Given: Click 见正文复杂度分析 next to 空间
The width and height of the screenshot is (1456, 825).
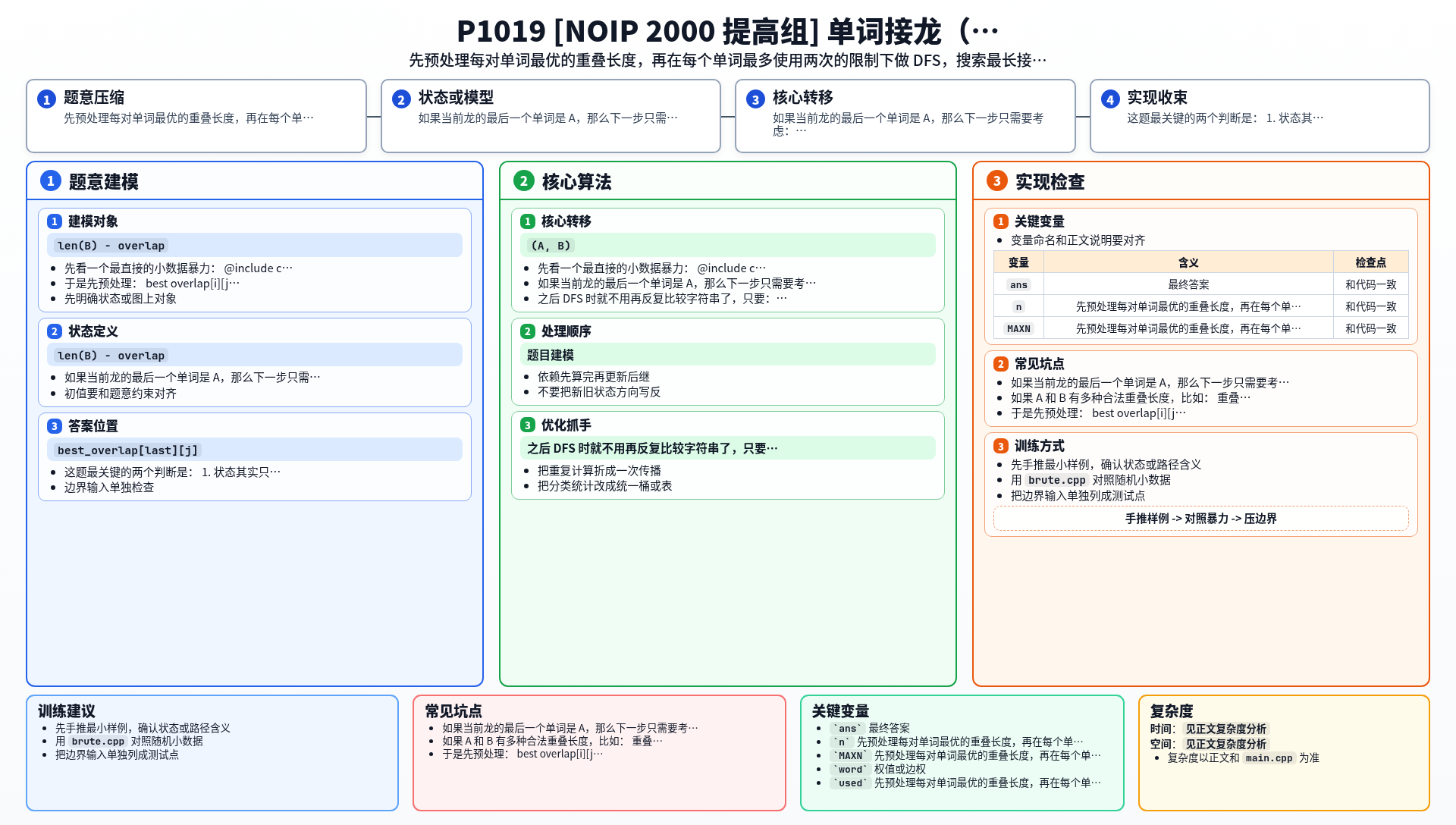Looking at the screenshot, I should click(x=1225, y=745).
